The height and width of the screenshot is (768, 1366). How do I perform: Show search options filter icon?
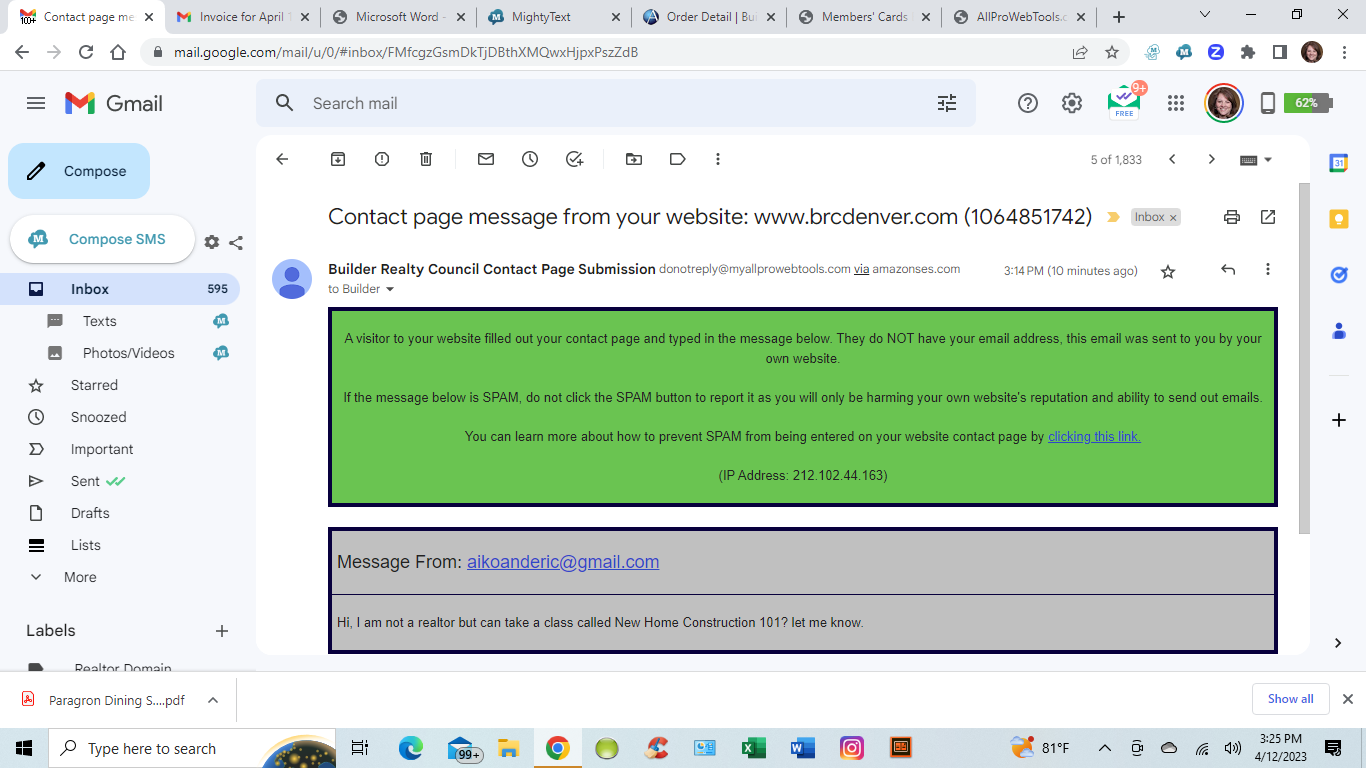pyautogui.click(x=947, y=103)
